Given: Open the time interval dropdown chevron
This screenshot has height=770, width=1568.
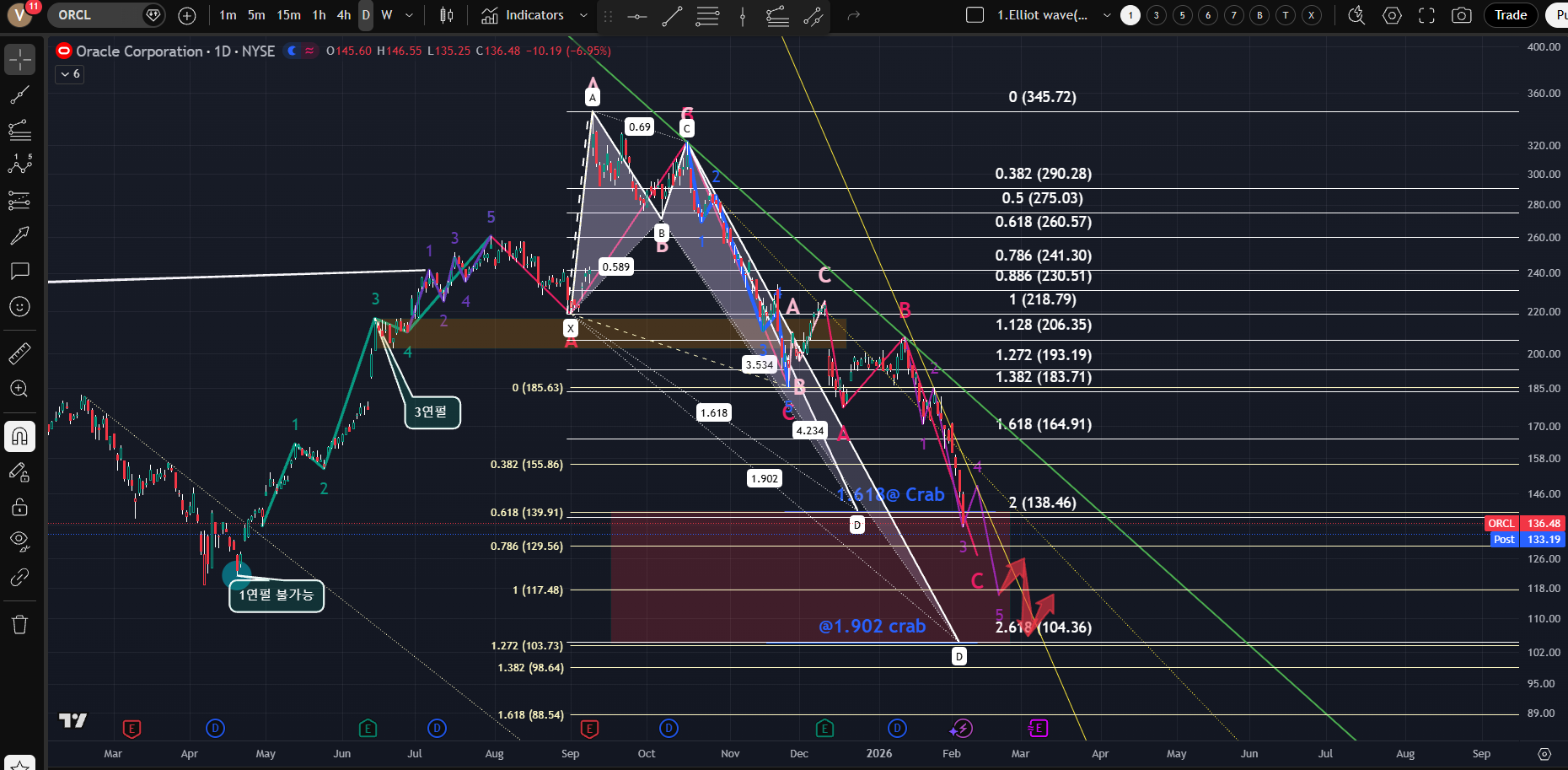Looking at the screenshot, I should point(409,15).
